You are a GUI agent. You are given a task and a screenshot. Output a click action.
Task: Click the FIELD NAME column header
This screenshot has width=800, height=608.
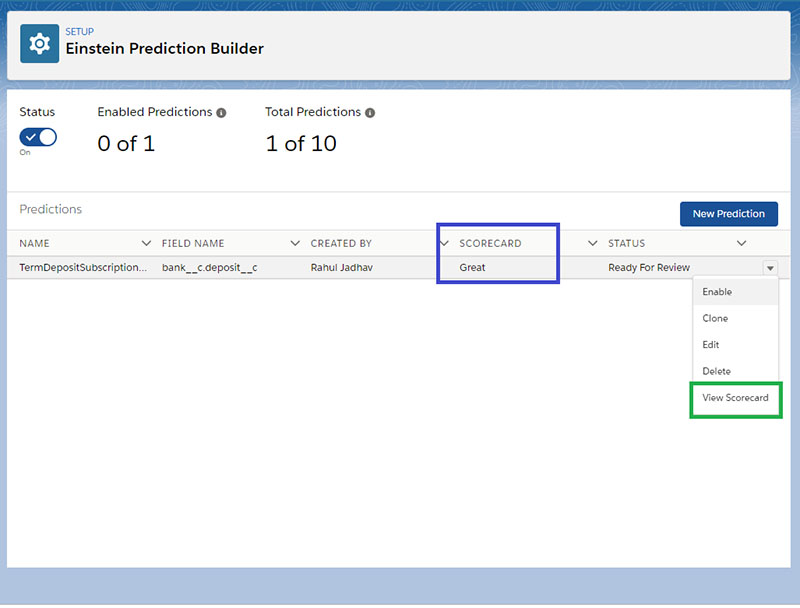[x=193, y=243]
